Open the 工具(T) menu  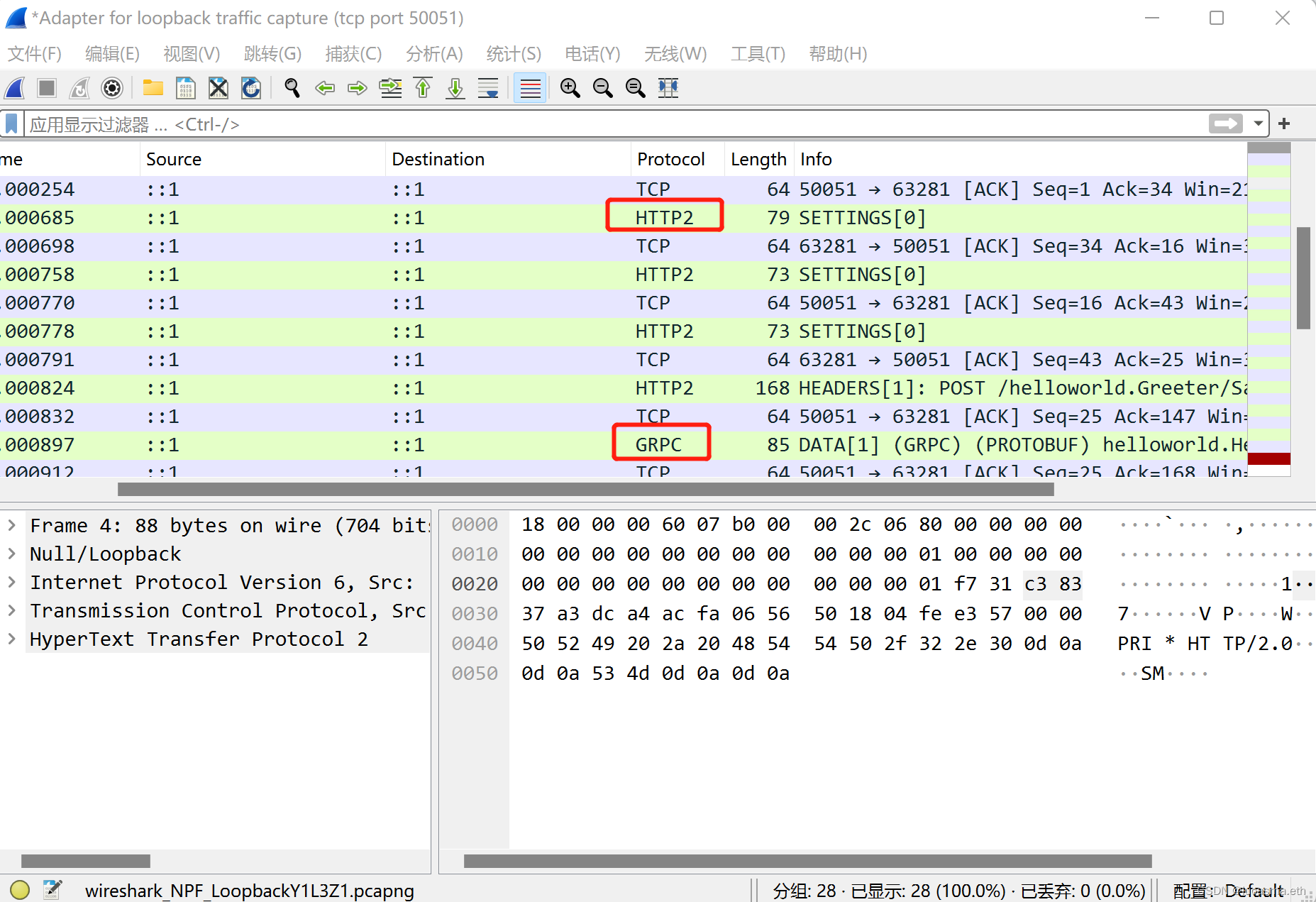click(x=758, y=54)
